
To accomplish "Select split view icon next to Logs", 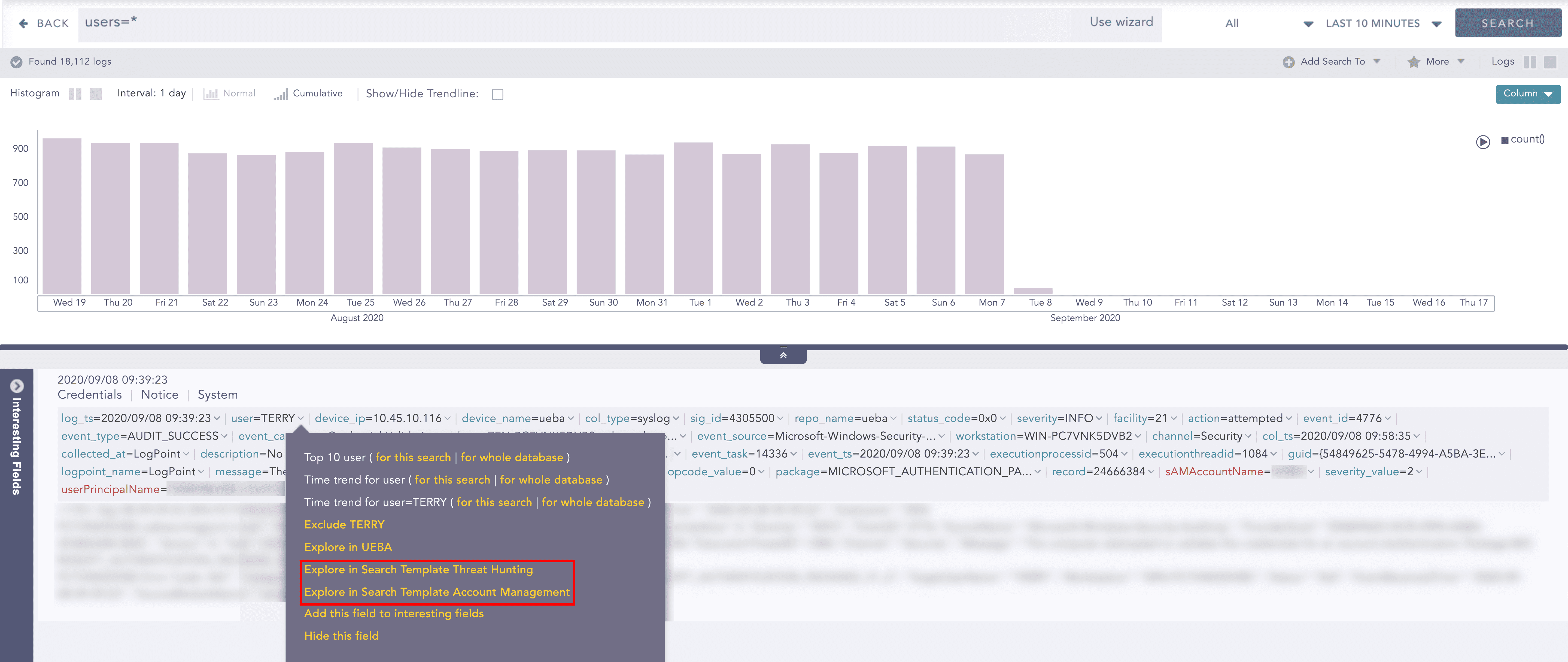I will [1530, 62].
